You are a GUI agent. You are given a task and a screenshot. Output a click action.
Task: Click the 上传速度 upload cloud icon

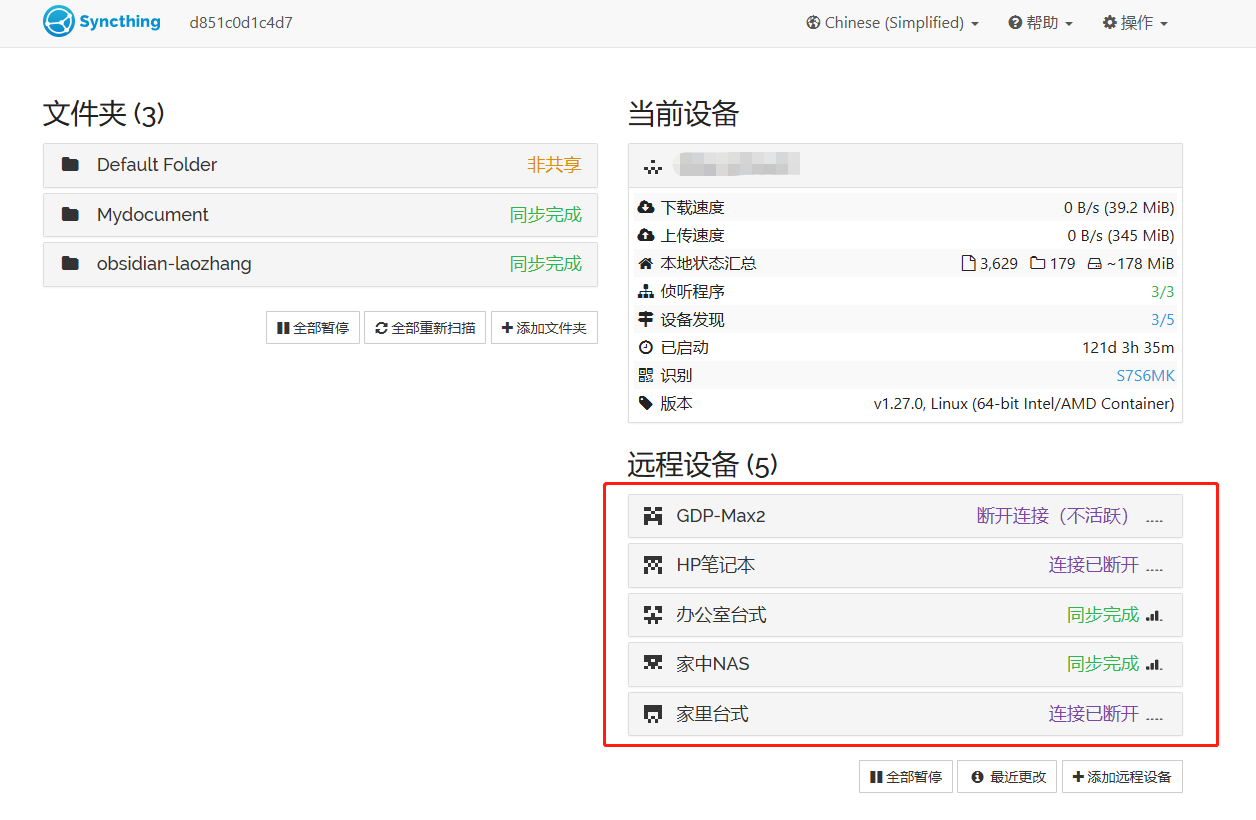click(x=646, y=236)
